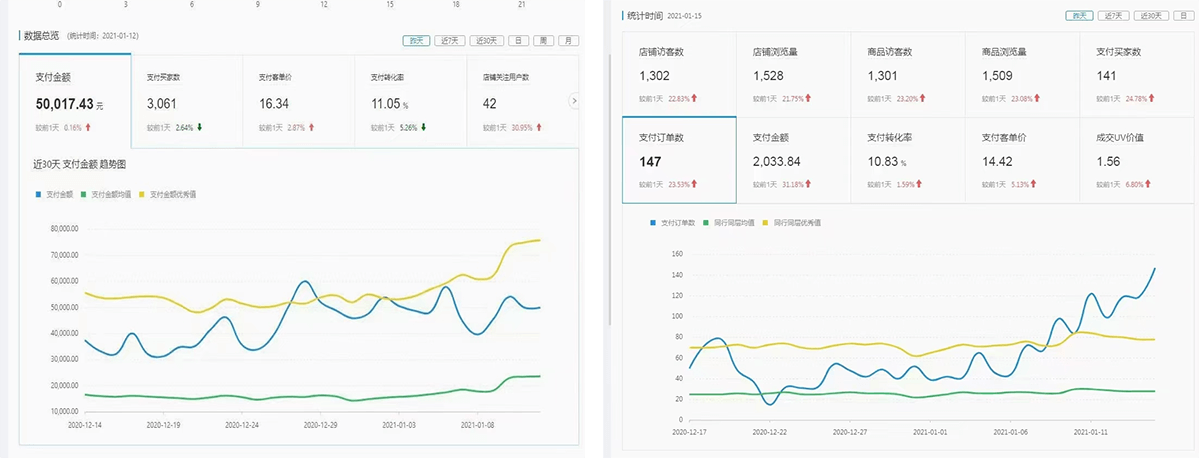Switch left panel to 周 view
The height and width of the screenshot is (458, 1199).
(x=543, y=41)
